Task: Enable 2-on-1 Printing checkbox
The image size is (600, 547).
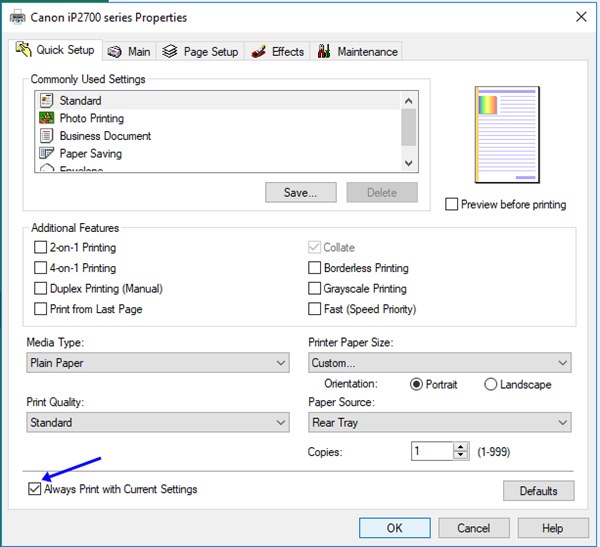Action: (x=40, y=247)
